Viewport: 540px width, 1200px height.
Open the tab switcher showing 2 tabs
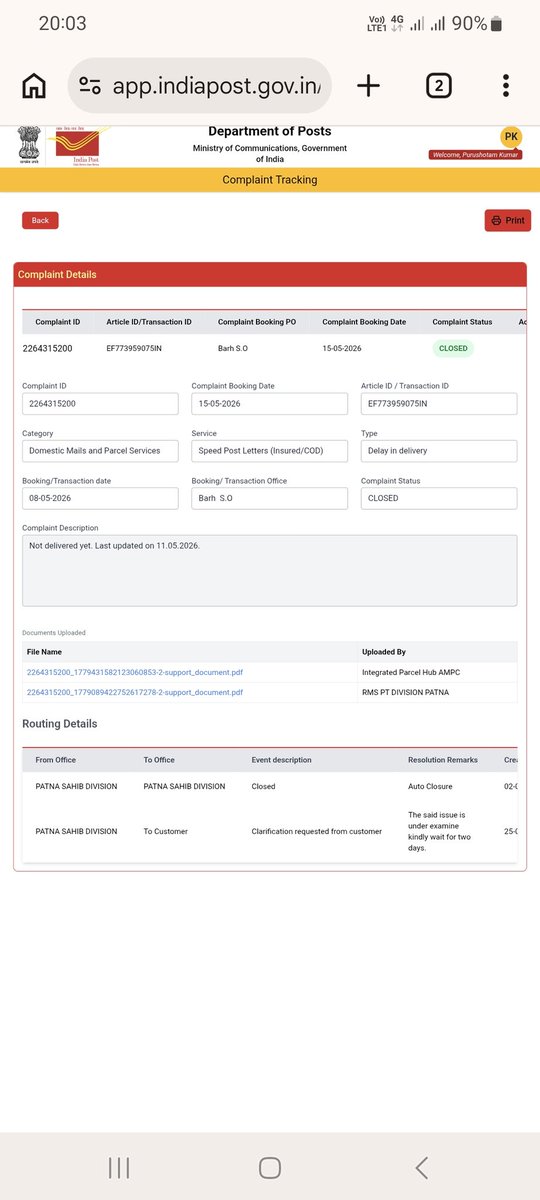tap(438, 86)
